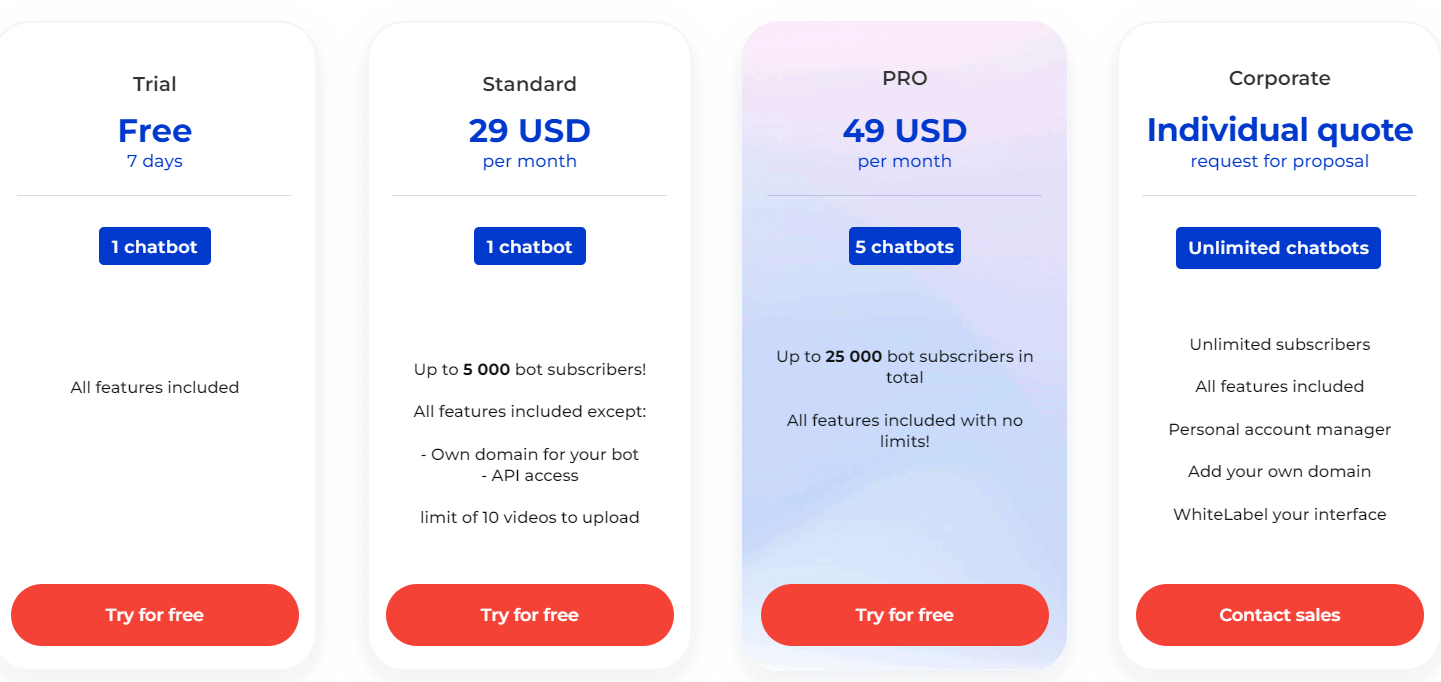
Task: Select the Standard plan title
Action: pos(530,84)
